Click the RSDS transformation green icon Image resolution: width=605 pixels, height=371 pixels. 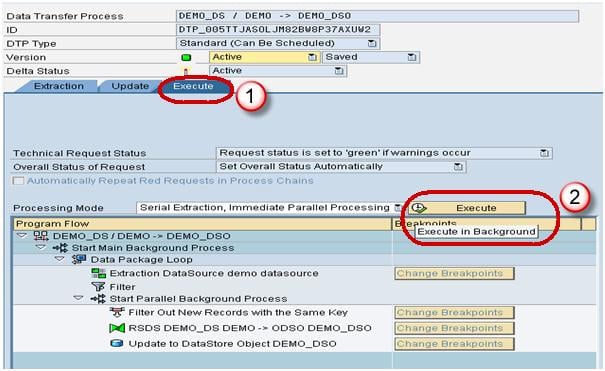point(117,328)
